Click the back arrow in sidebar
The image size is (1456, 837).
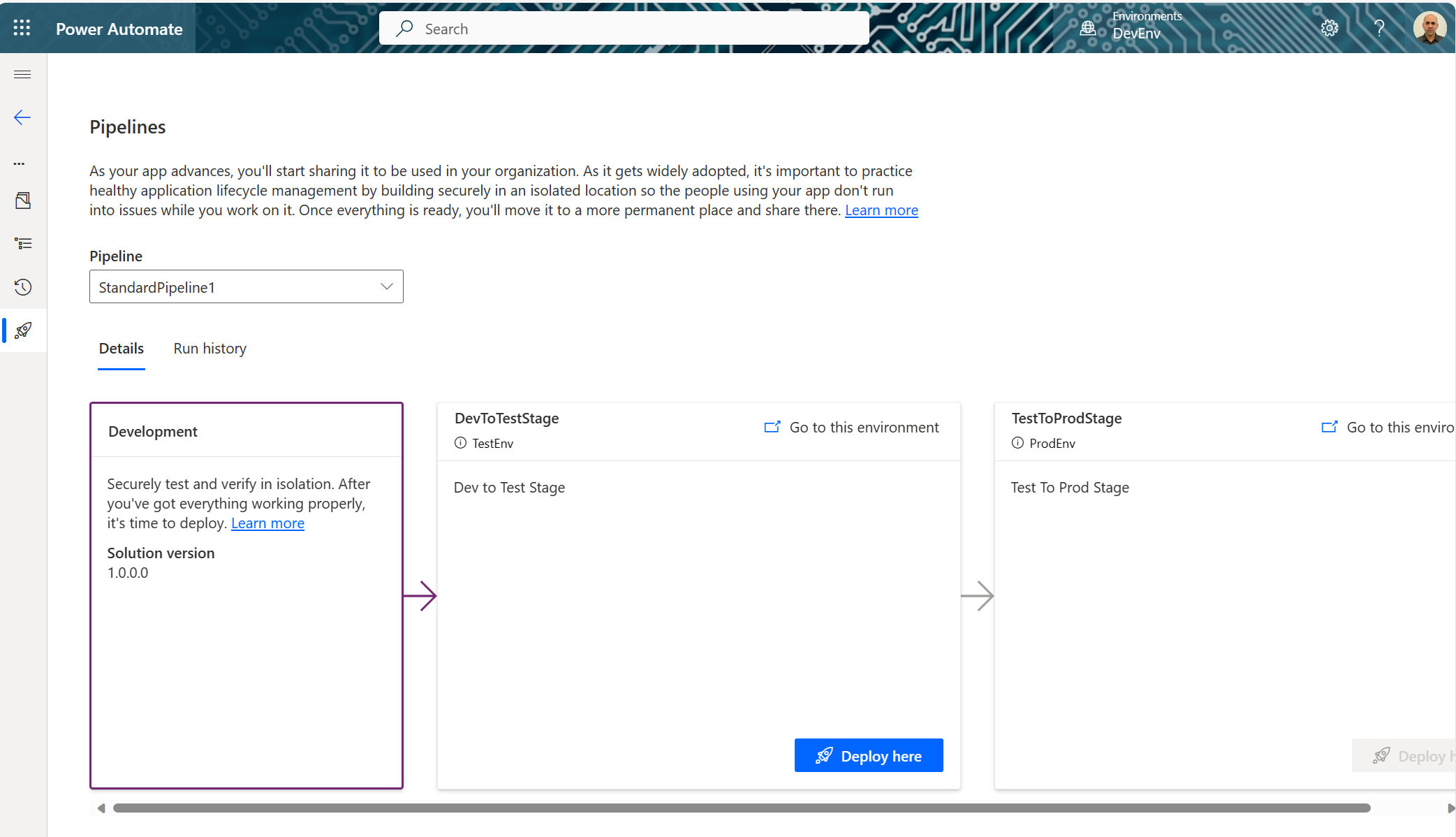[x=22, y=117]
